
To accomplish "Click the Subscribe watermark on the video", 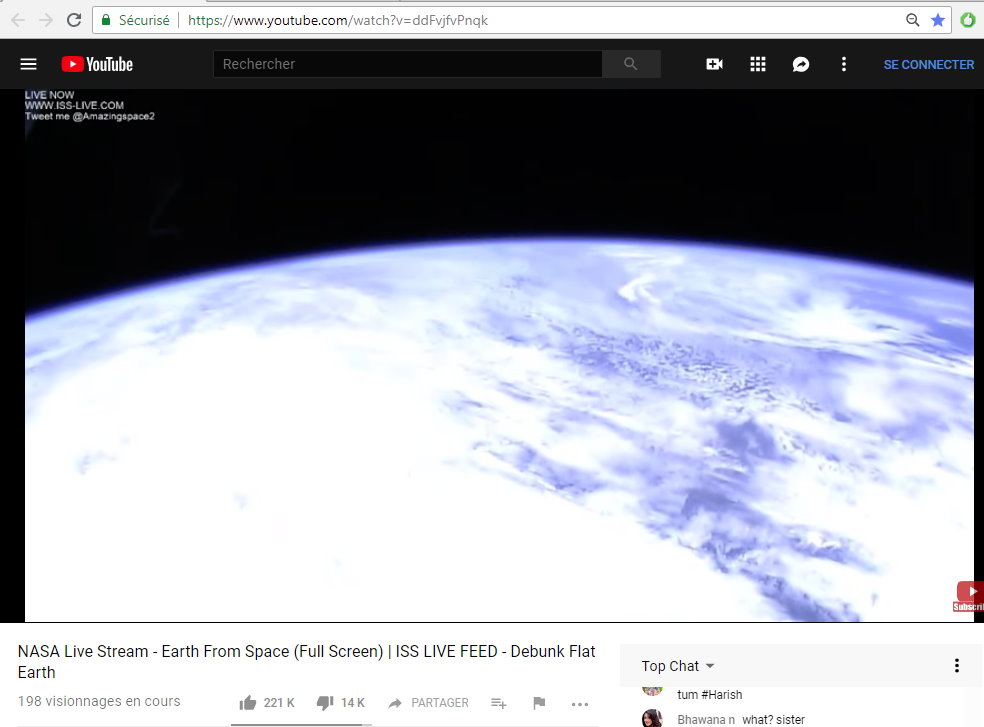I will point(970,596).
